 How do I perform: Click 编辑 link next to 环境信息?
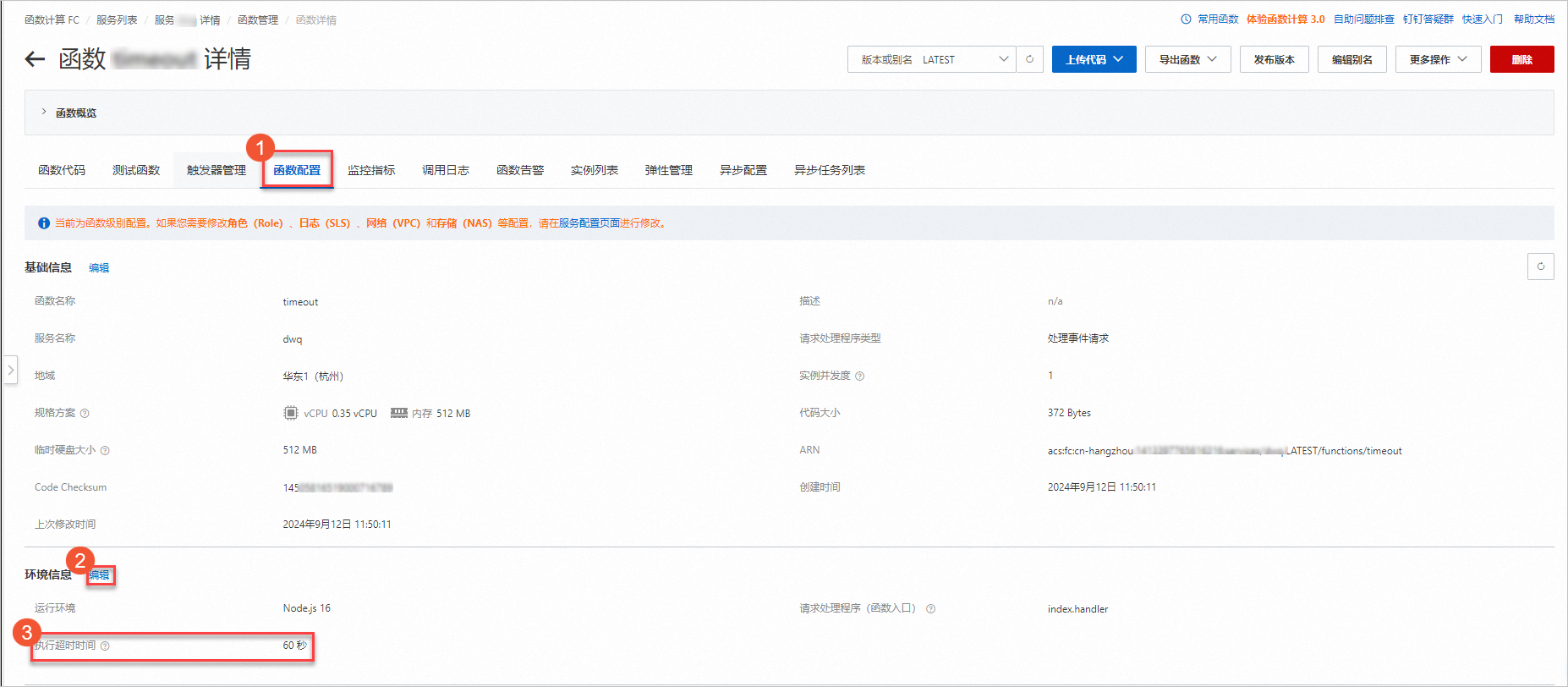[99, 575]
